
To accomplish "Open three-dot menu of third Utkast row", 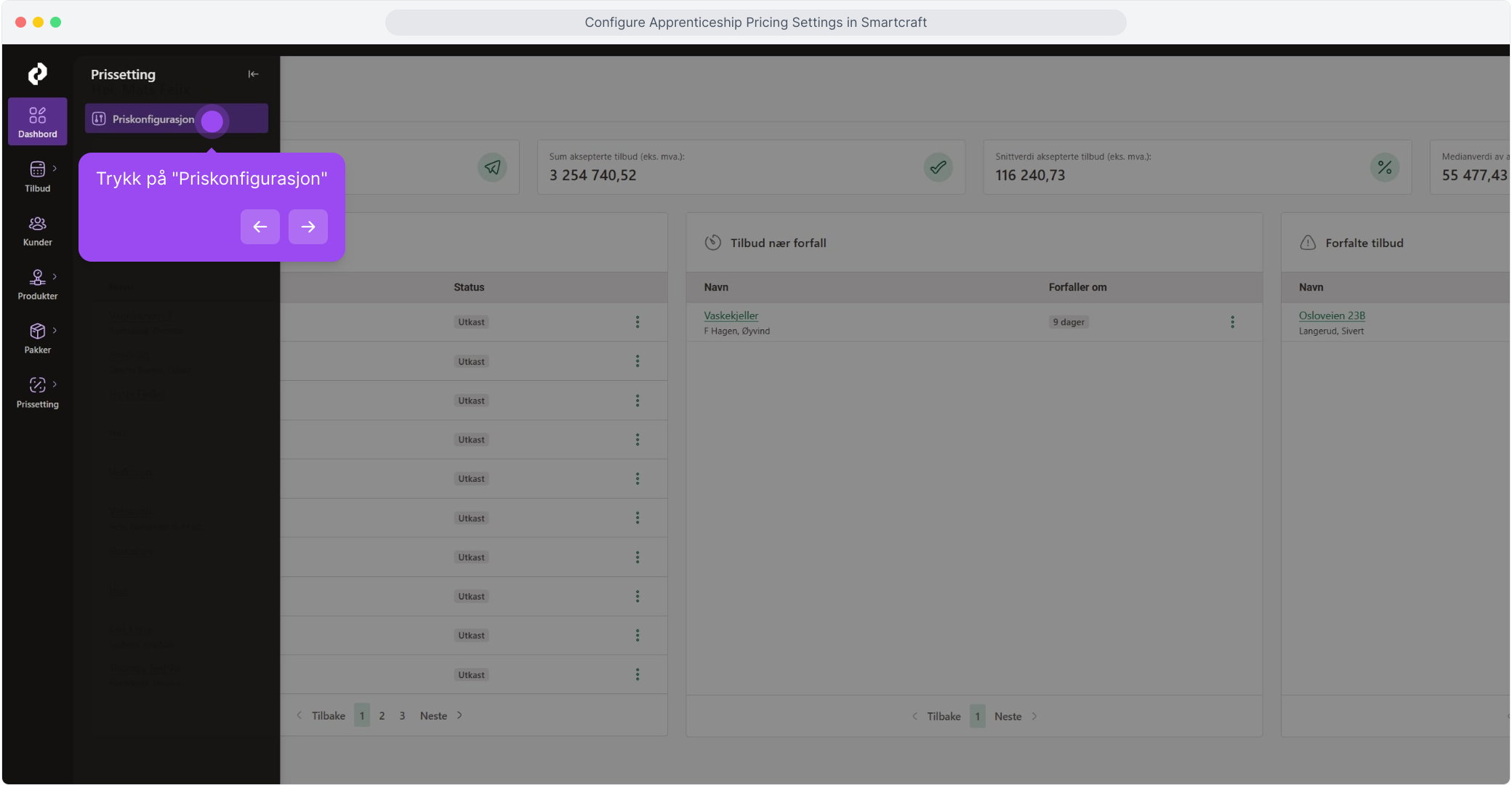I will 638,400.
